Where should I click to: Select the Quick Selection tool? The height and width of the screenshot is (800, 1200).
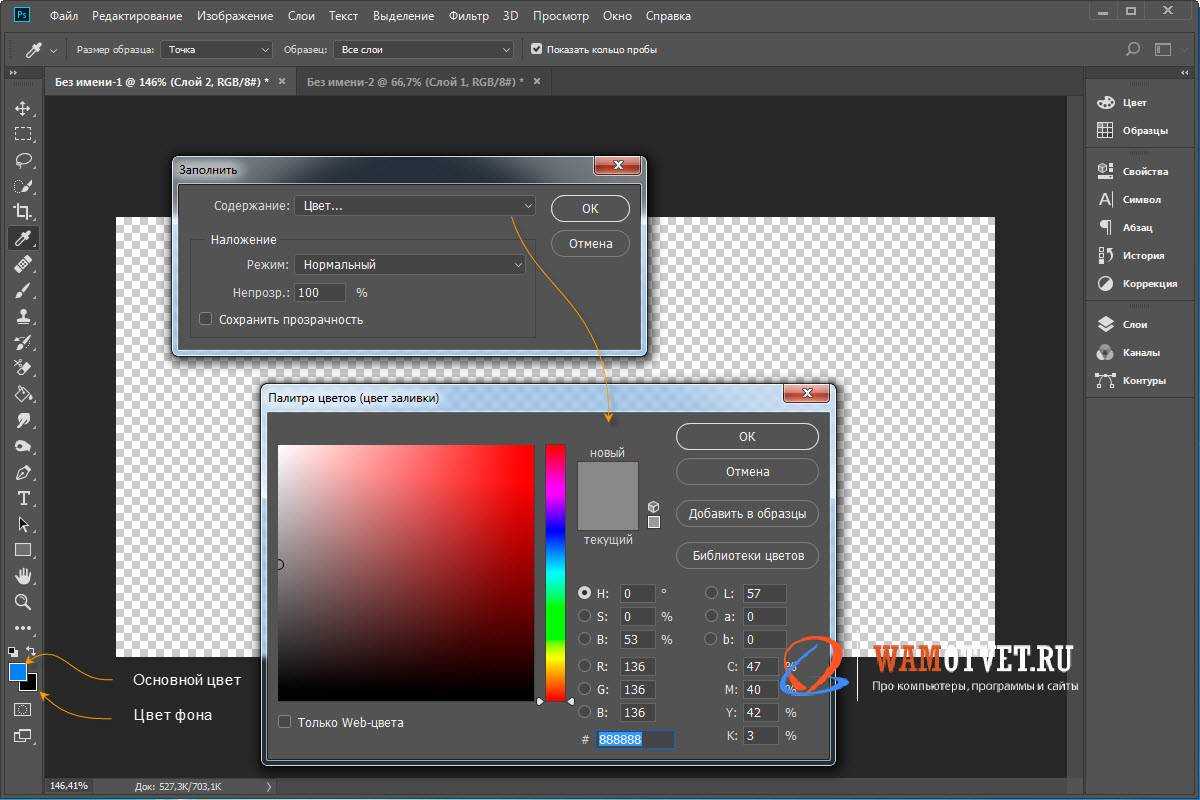(22, 186)
